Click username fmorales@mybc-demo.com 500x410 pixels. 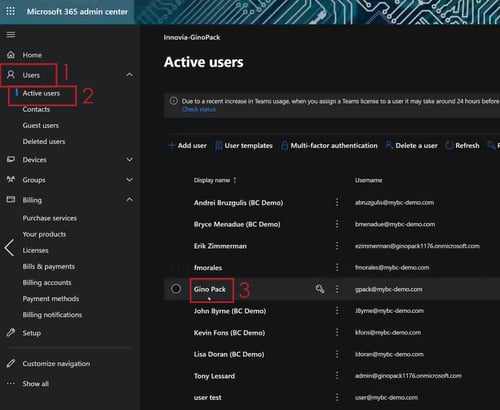[x=392, y=267]
